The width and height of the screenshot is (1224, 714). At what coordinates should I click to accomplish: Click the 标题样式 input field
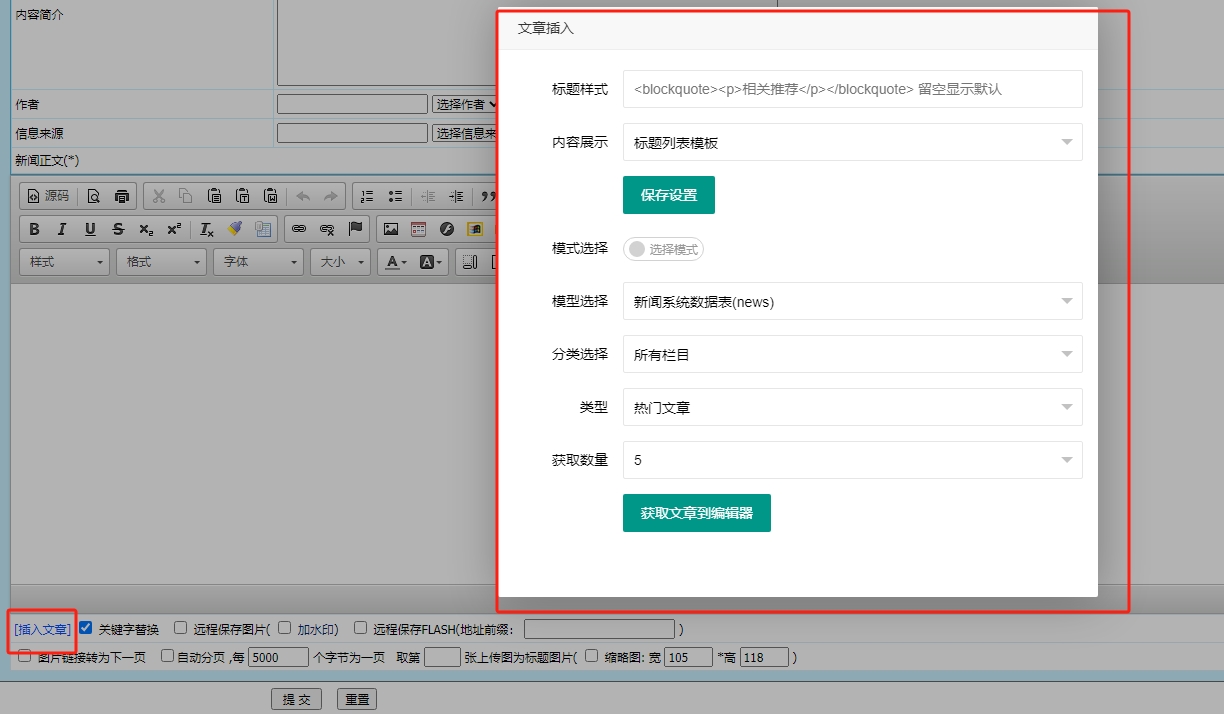tap(852, 89)
